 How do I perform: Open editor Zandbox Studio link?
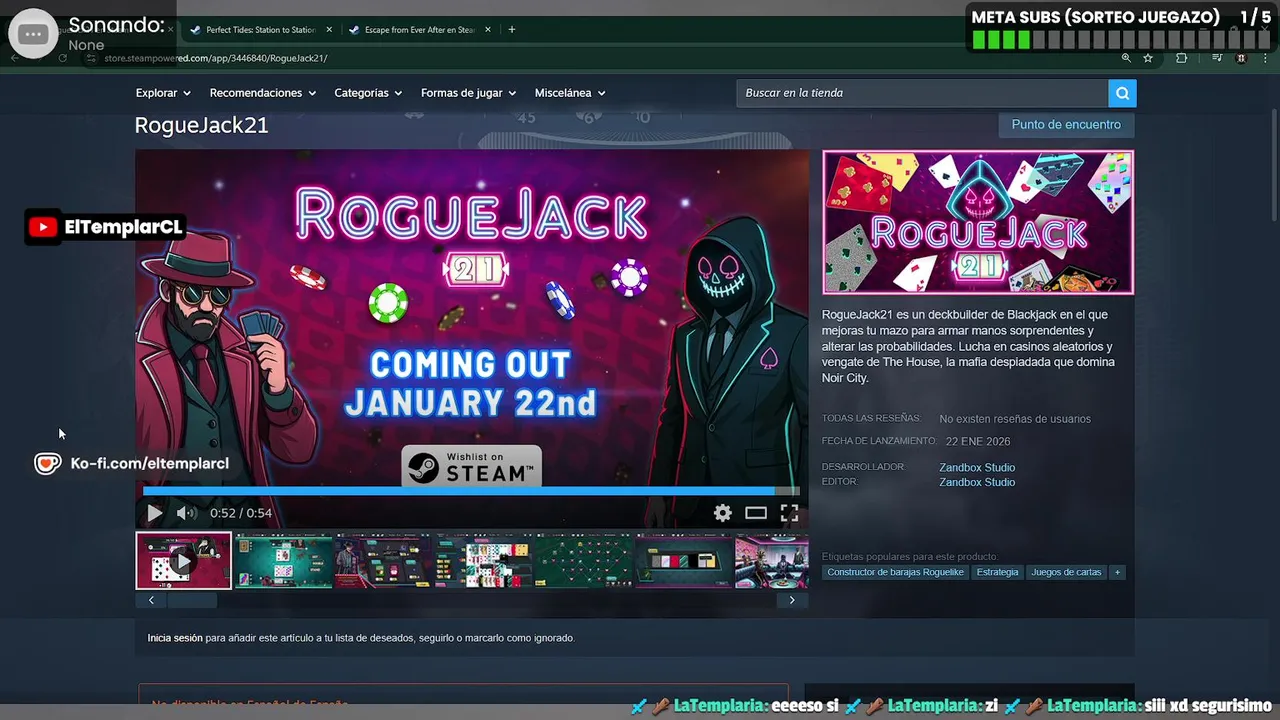click(x=977, y=482)
